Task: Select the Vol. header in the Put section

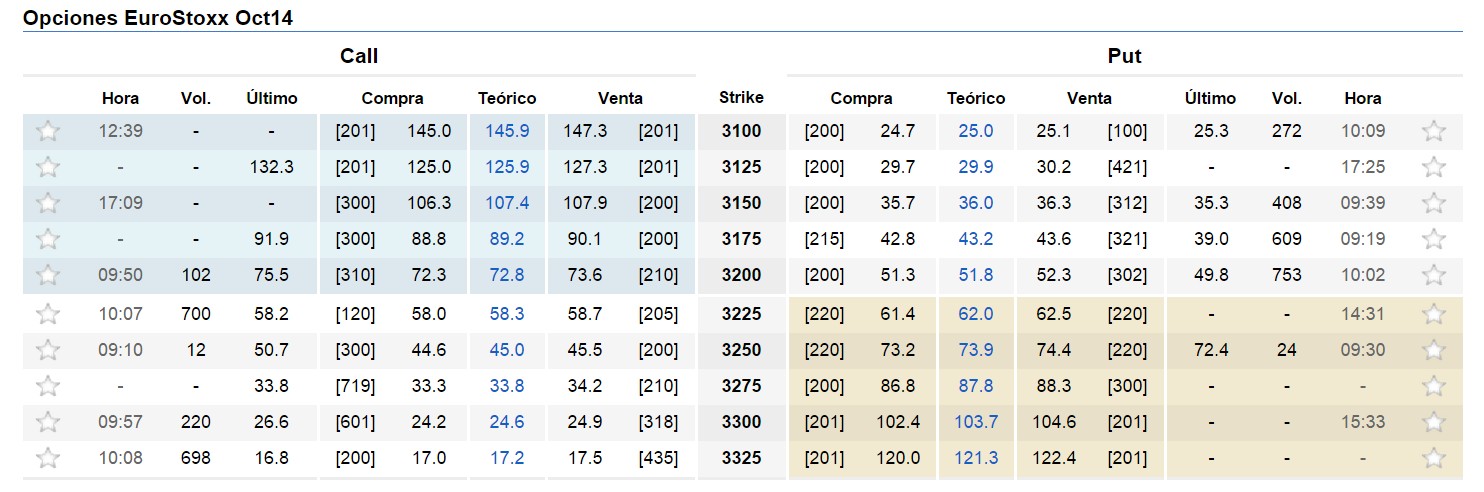Action: (1287, 98)
